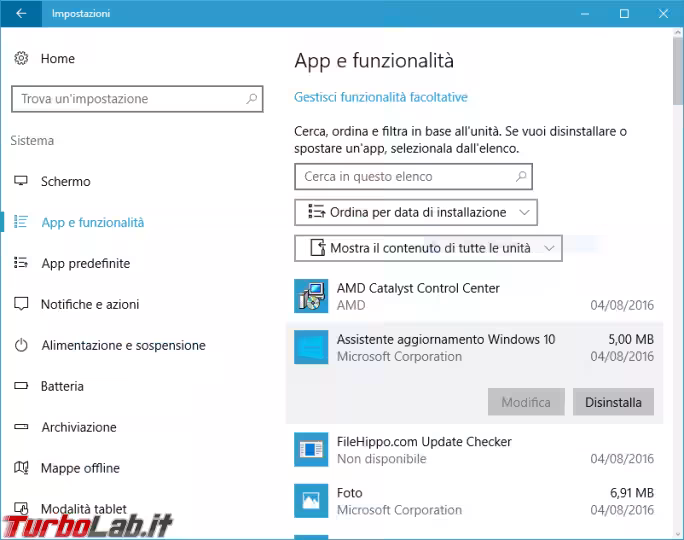The height and width of the screenshot is (540, 684).
Task: Click the back arrow in title bar
Action: (21, 14)
